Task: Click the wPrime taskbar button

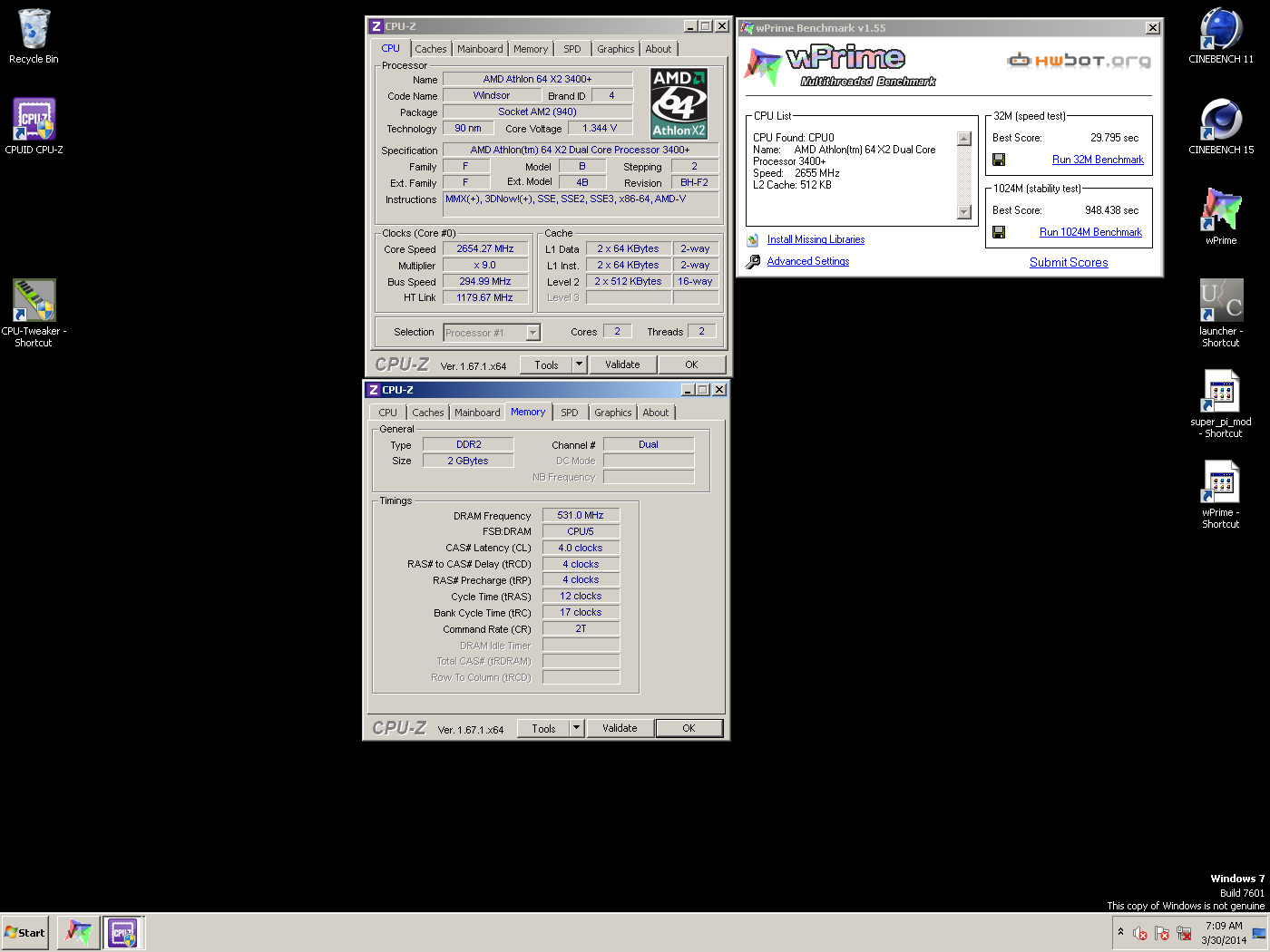Action: 78,932
